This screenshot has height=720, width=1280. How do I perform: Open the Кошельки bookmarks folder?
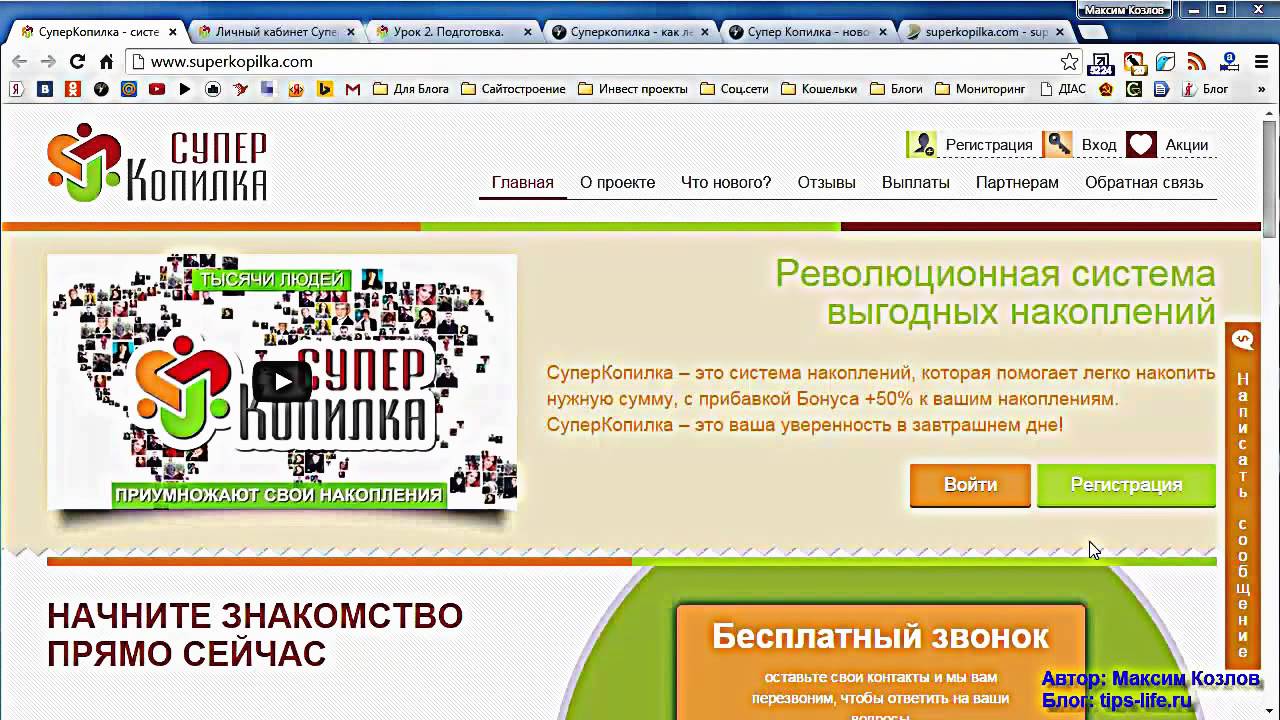click(x=819, y=89)
